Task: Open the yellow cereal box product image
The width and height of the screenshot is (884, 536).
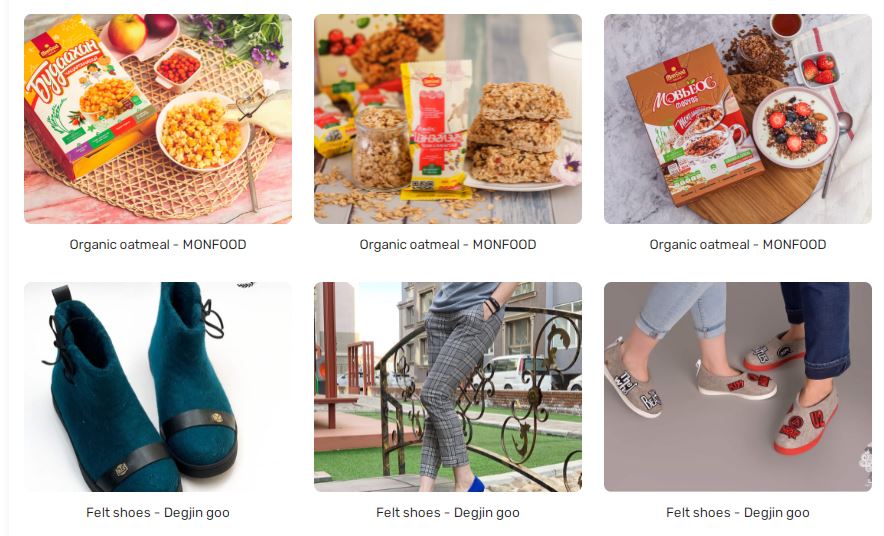Action: click(x=158, y=119)
